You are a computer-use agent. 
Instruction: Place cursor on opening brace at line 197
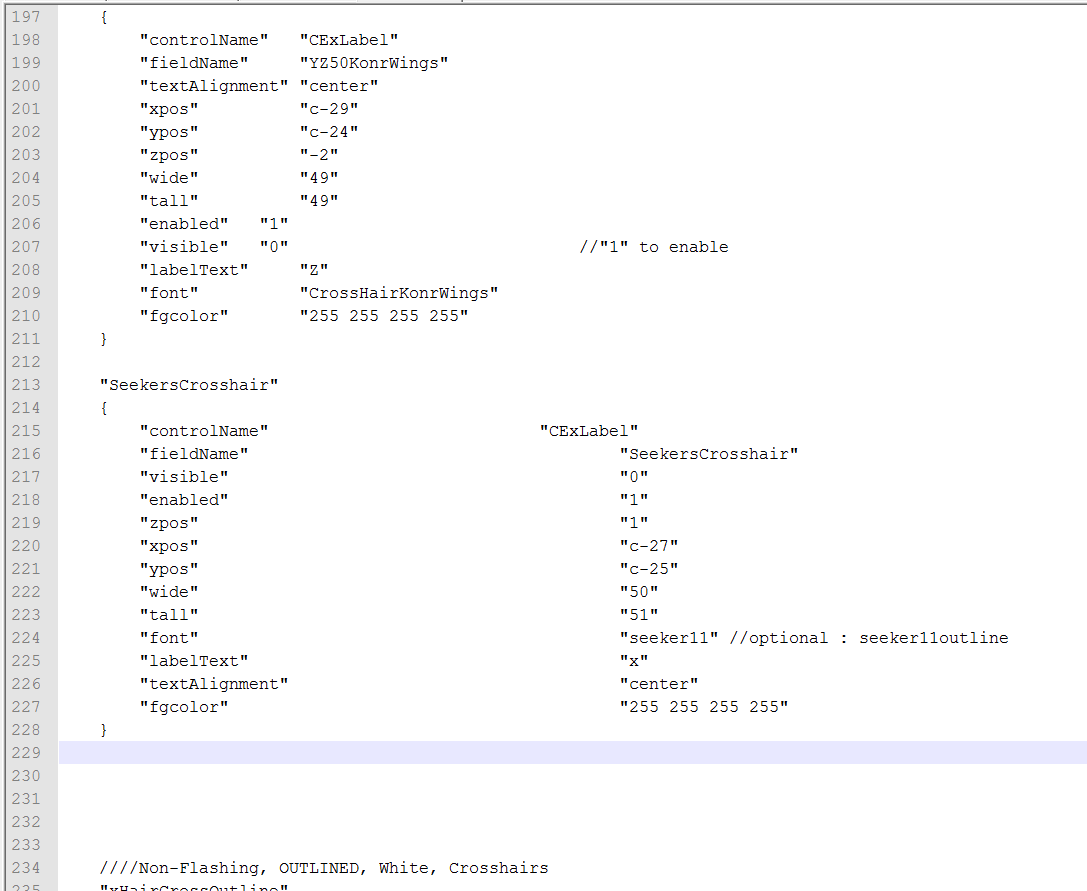point(104,17)
